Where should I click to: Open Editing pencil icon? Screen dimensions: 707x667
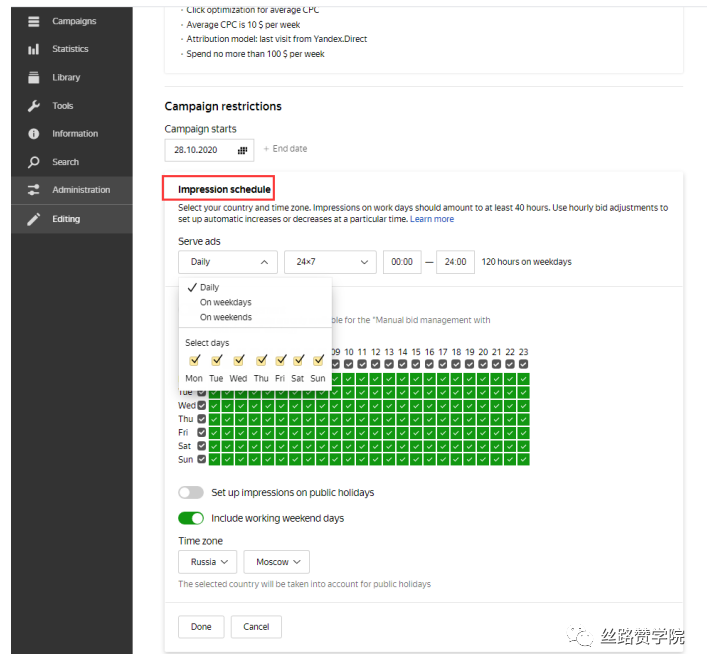pyautogui.click(x=33, y=219)
